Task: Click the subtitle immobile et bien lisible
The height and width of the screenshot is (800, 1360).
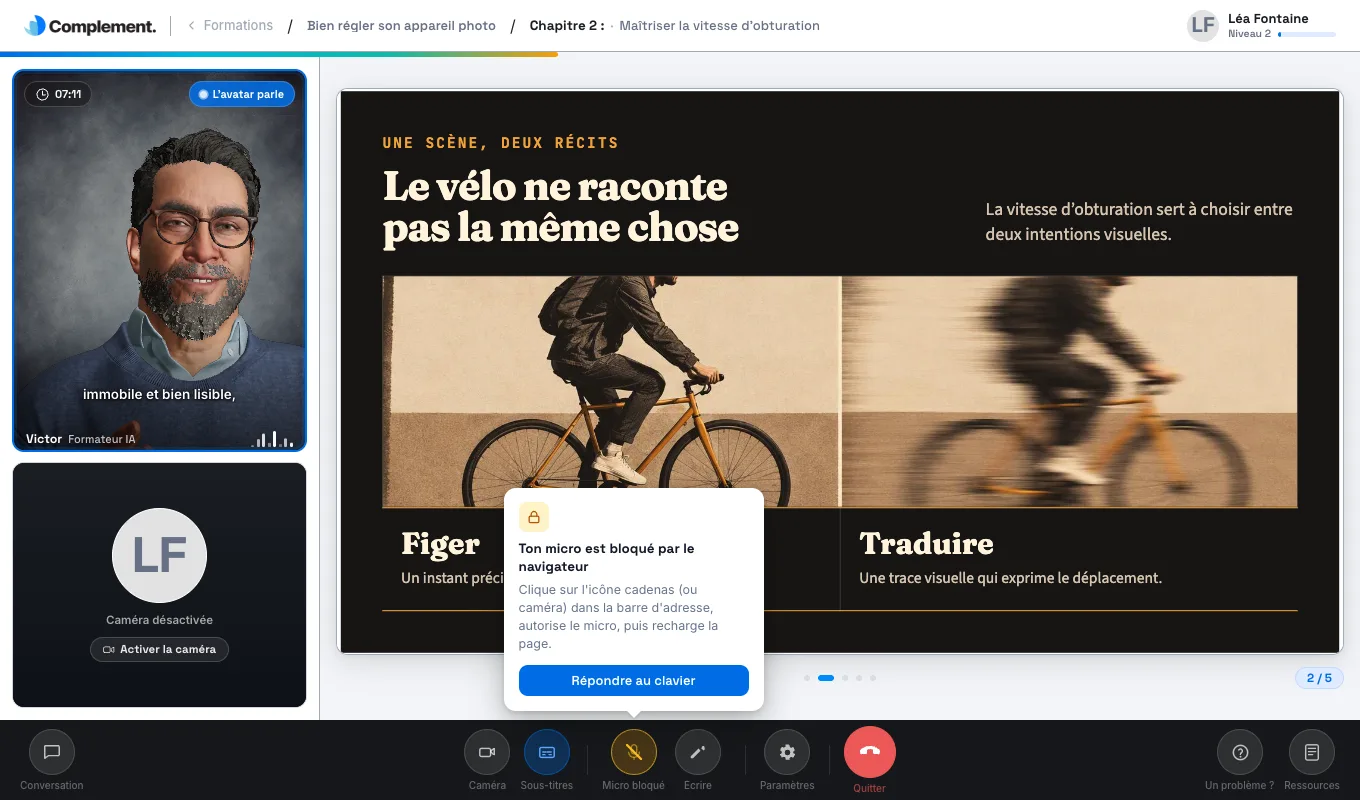Action: click(x=159, y=394)
